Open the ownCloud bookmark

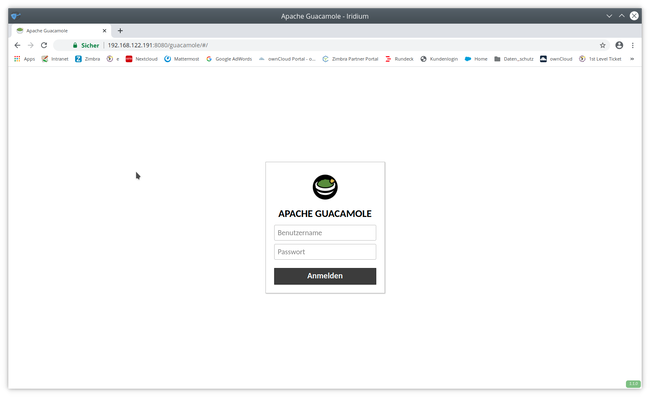click(x=556, y=59)
